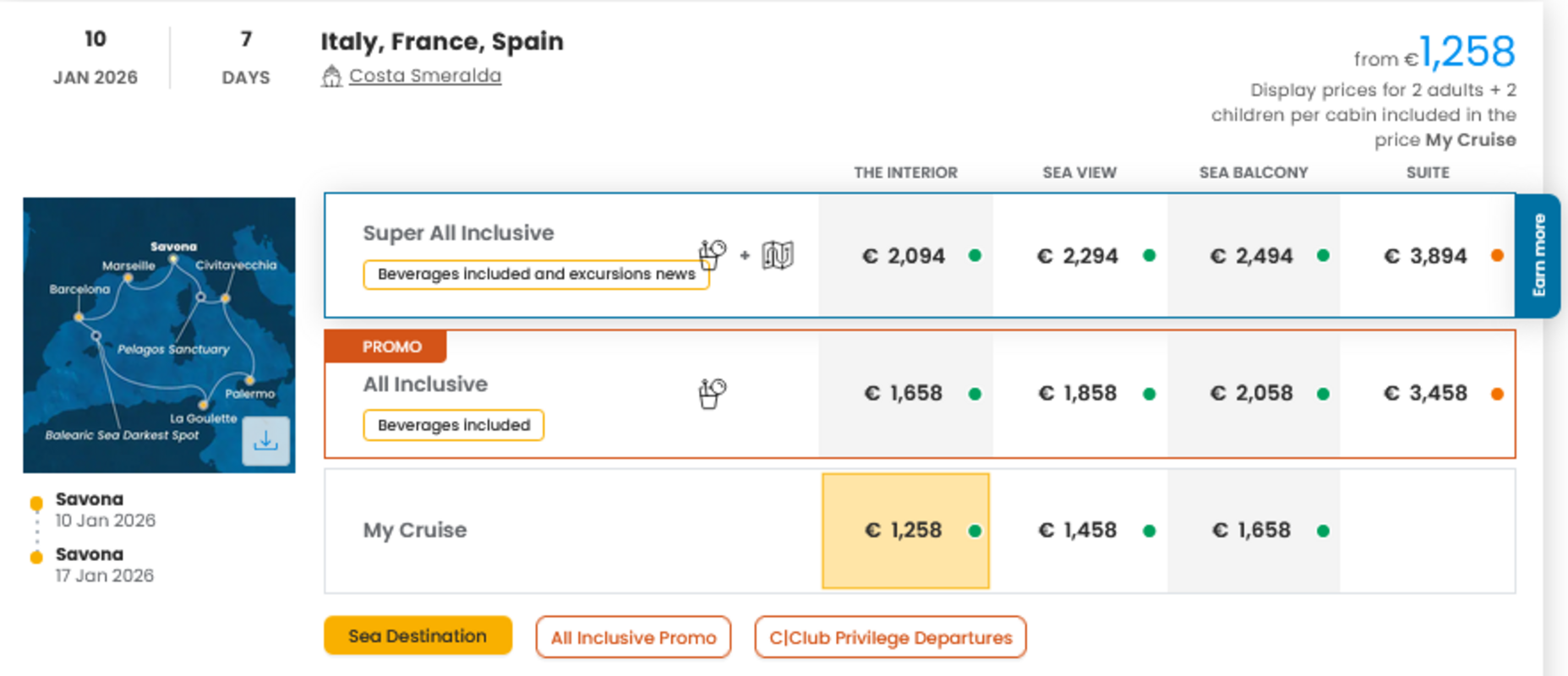Click the green availability dot beside €1,258
Image resolution: width=1568 pixels, height=676 pixels.
[975, 531]
